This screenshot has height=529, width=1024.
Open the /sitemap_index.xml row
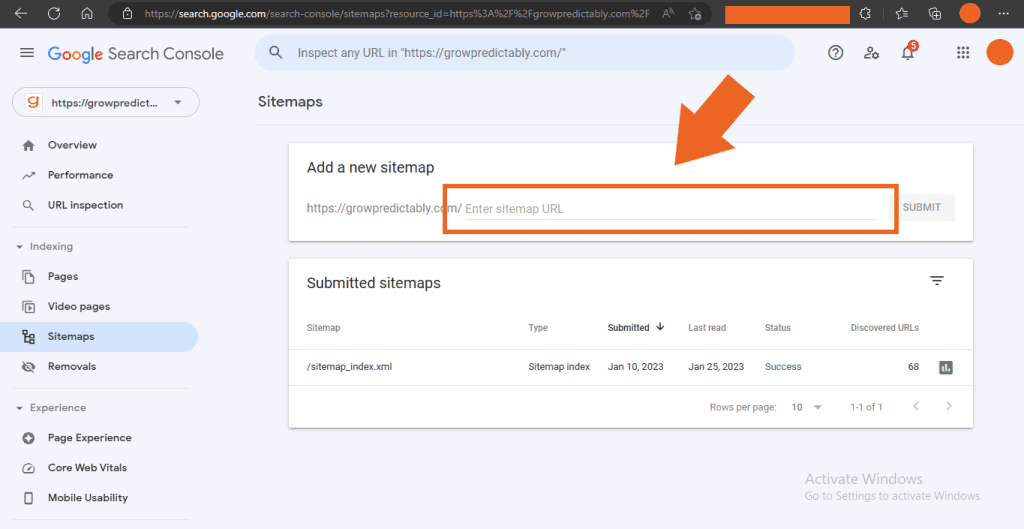pyautogui.click(x=630, y=367)
